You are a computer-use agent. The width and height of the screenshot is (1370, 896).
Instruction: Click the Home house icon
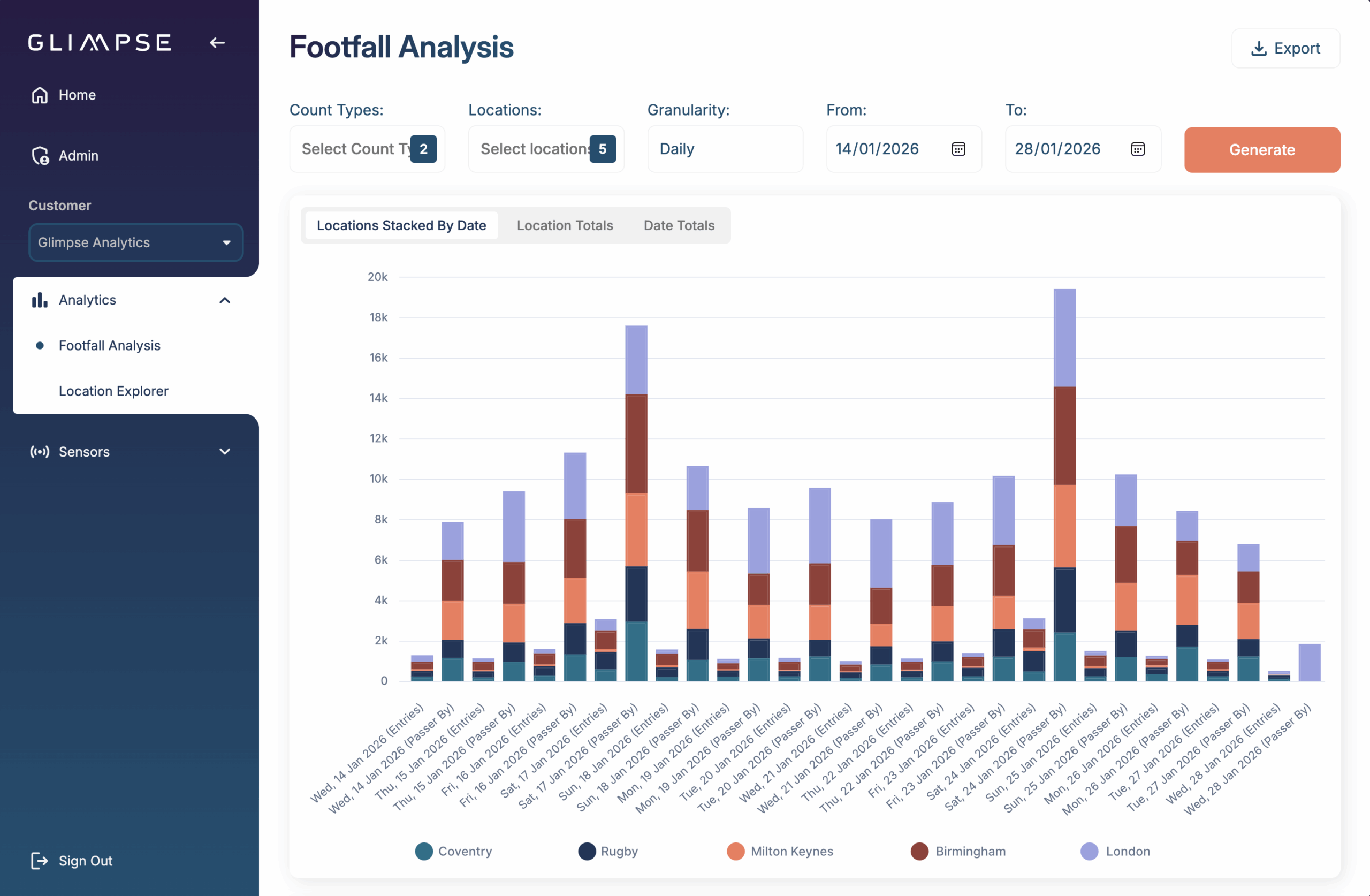(x=40, y=95)
